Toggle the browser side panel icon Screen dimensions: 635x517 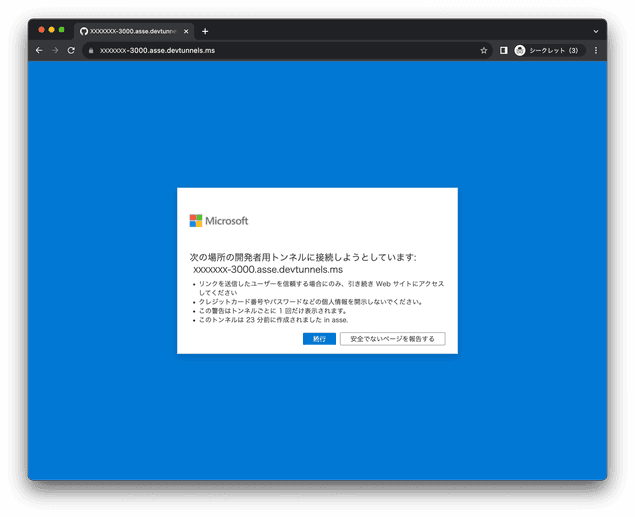503,50
